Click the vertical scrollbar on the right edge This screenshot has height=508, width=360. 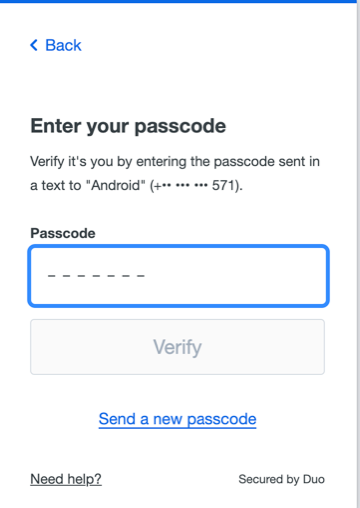(x=358, y=254)
